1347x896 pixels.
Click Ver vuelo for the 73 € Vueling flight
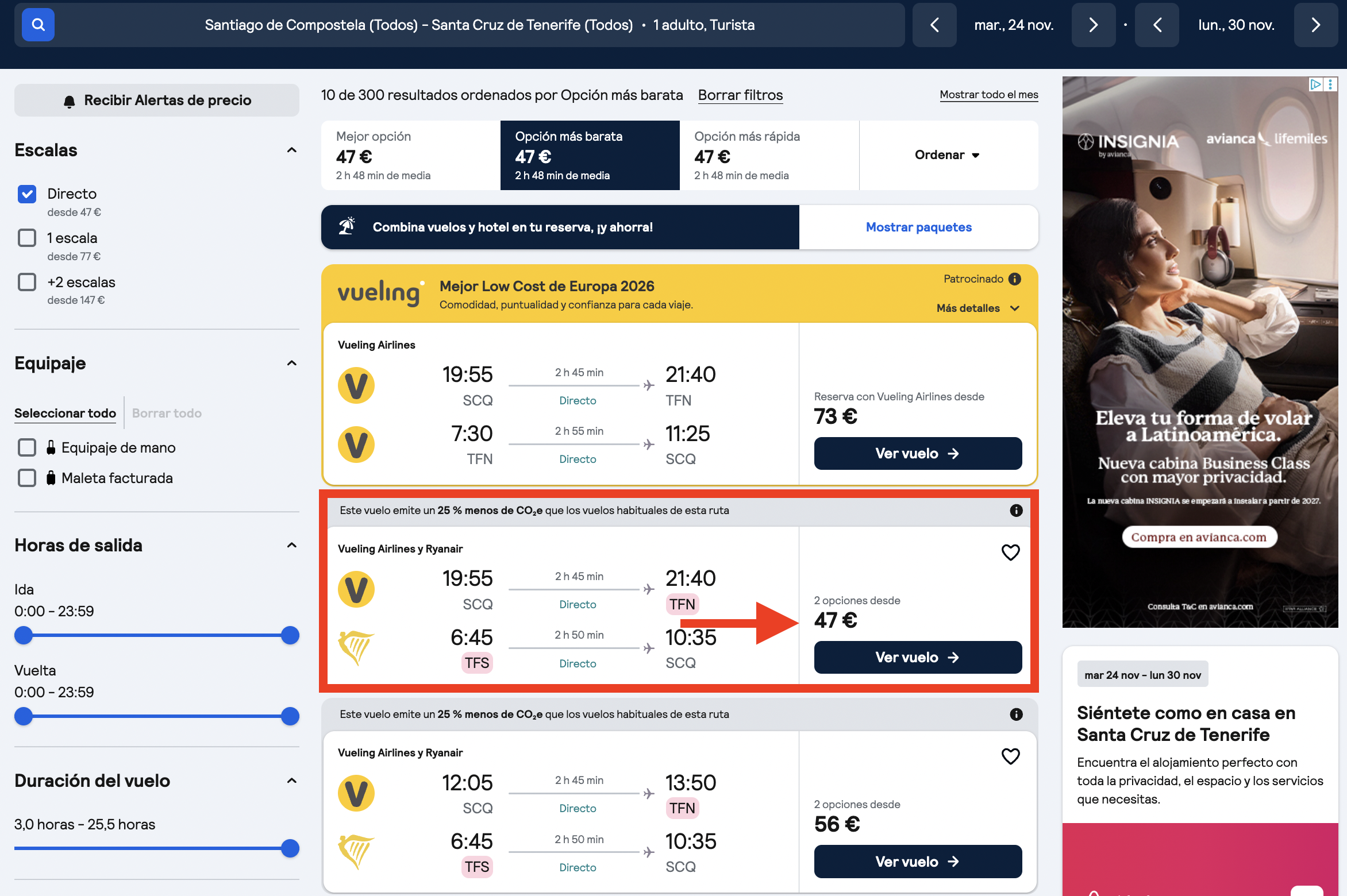(918, 454)
